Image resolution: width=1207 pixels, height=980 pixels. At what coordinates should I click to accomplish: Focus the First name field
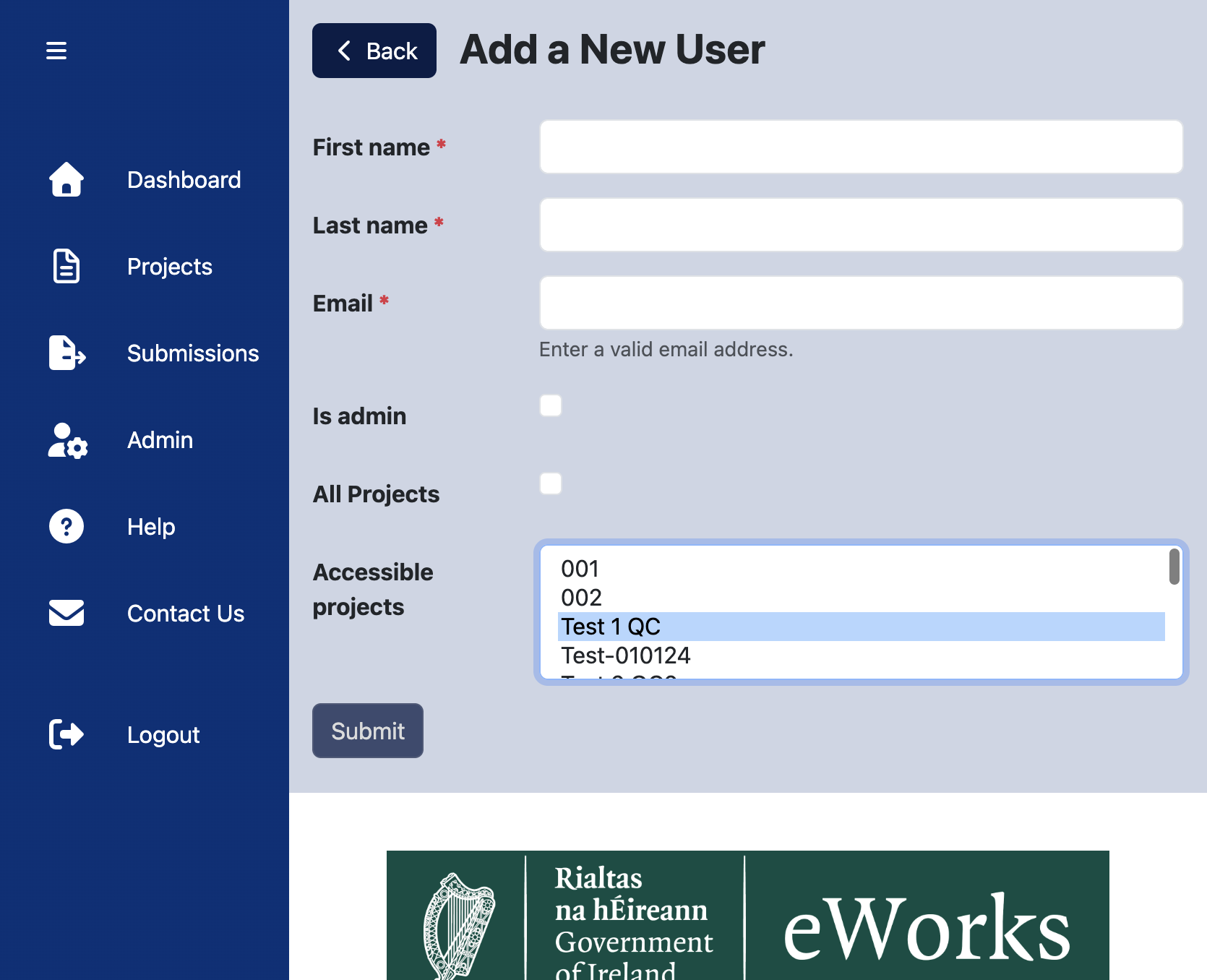(862, 147)
